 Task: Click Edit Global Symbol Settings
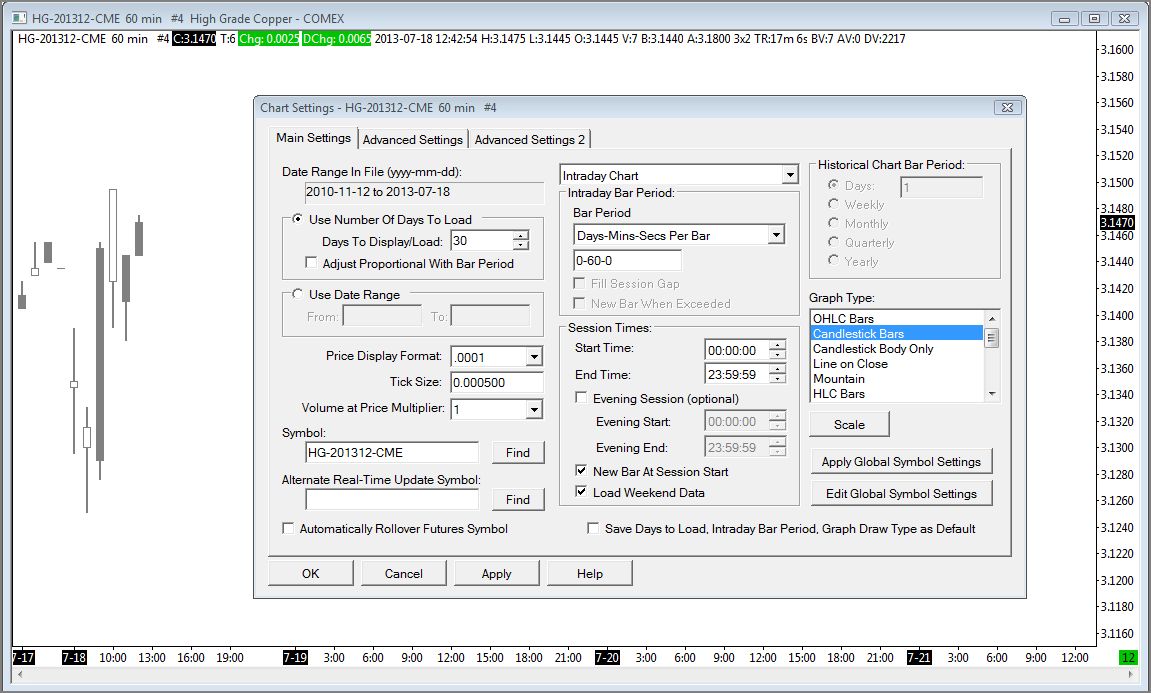[x=901, y=493]
